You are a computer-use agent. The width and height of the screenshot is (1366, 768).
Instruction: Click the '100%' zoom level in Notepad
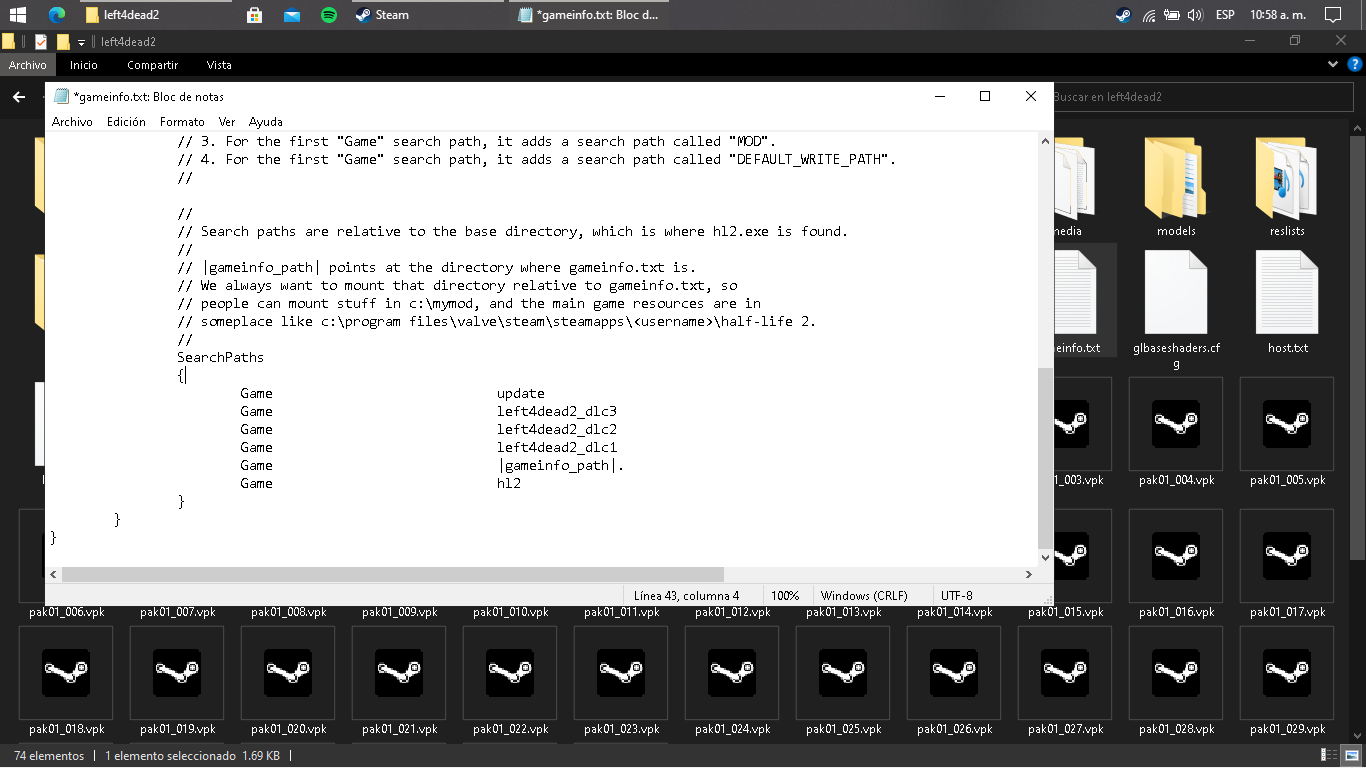785,595
